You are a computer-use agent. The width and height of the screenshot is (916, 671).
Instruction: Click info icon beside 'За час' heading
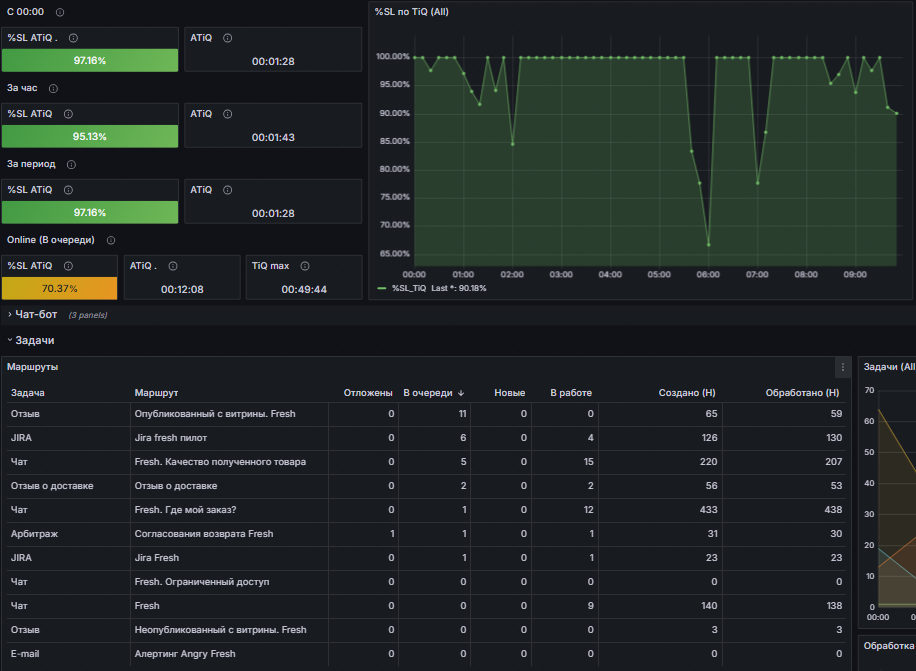click(53, 89)
